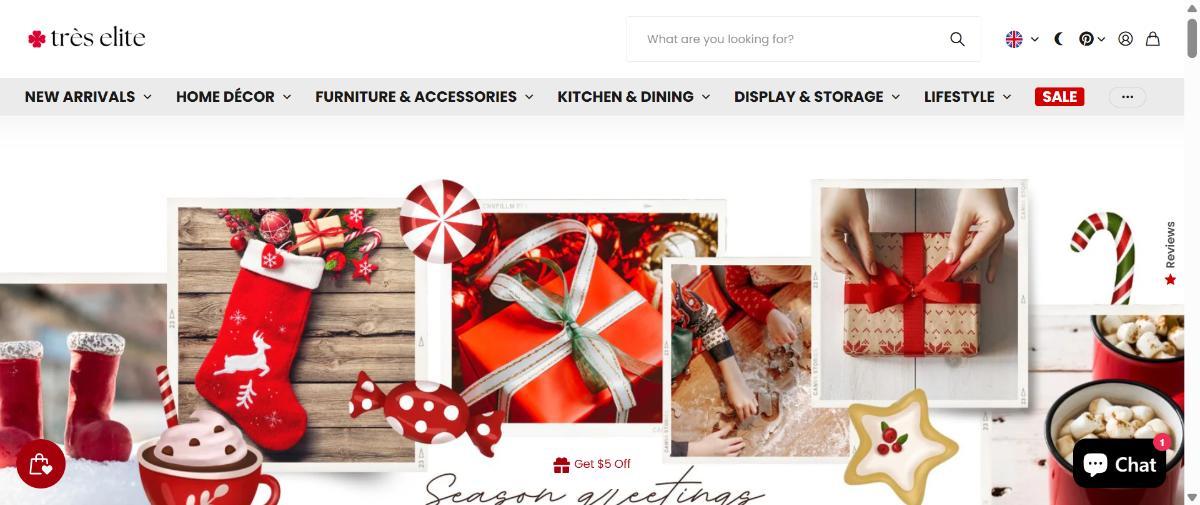Open the Shopify Chat widget
1200x505 pixels.
(x=1119, y=464)
